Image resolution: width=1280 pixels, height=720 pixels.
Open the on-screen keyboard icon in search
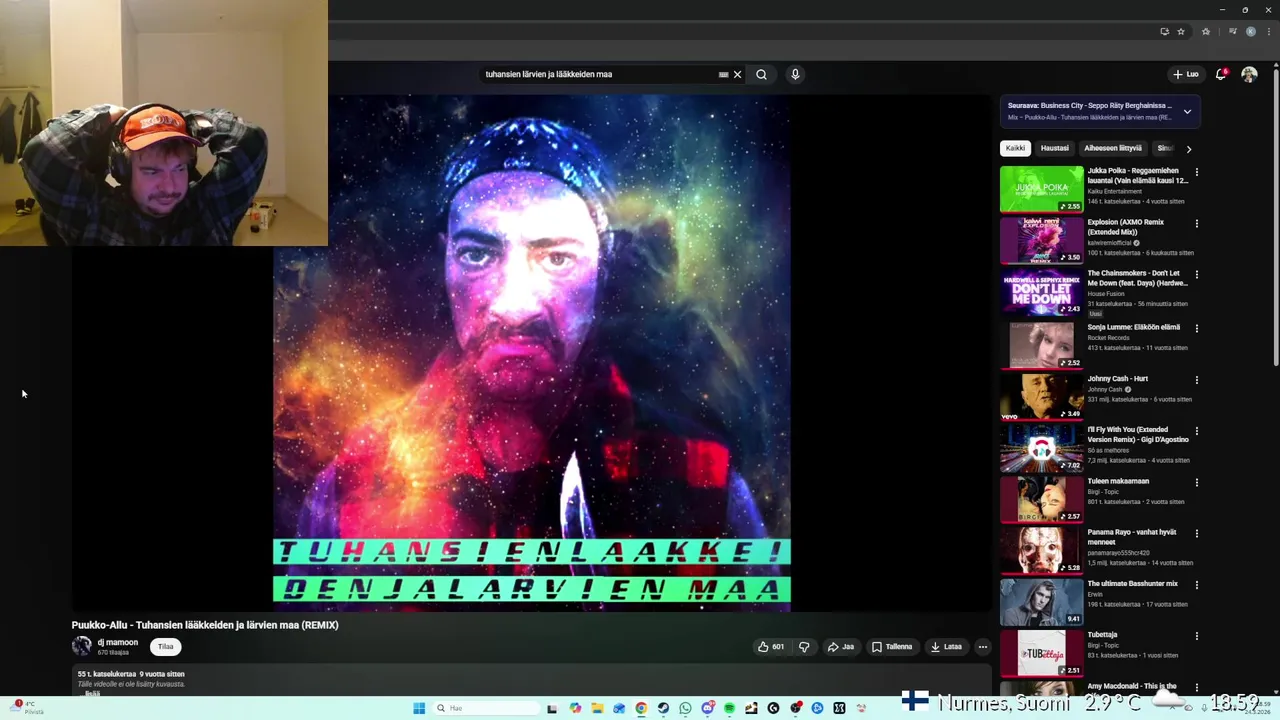click(x=723, y=74)
